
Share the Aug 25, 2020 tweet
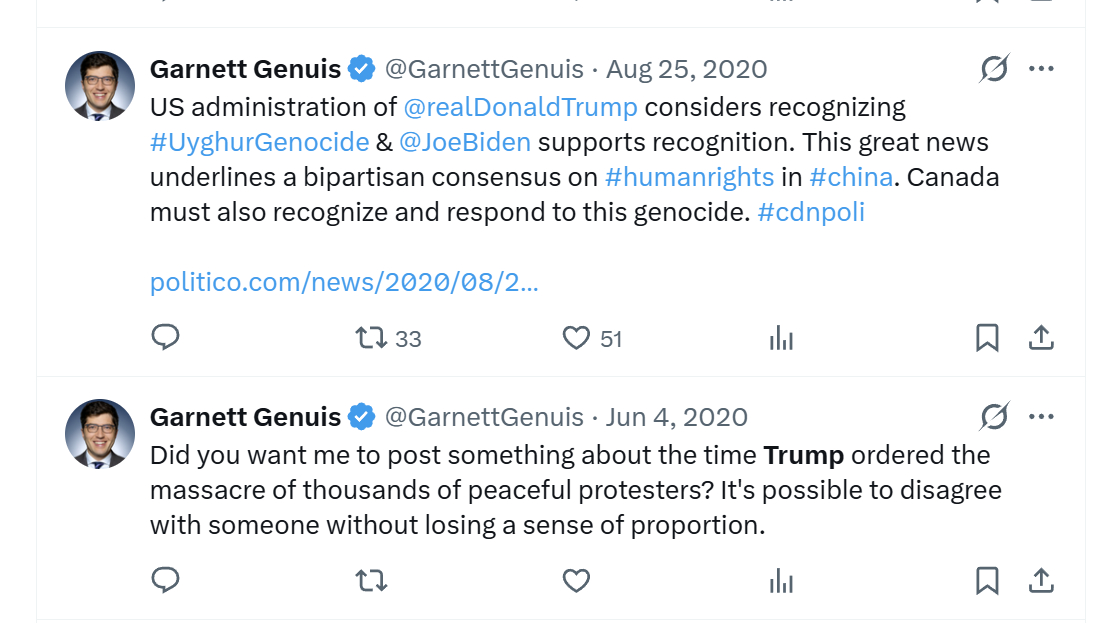(1041, 338)
